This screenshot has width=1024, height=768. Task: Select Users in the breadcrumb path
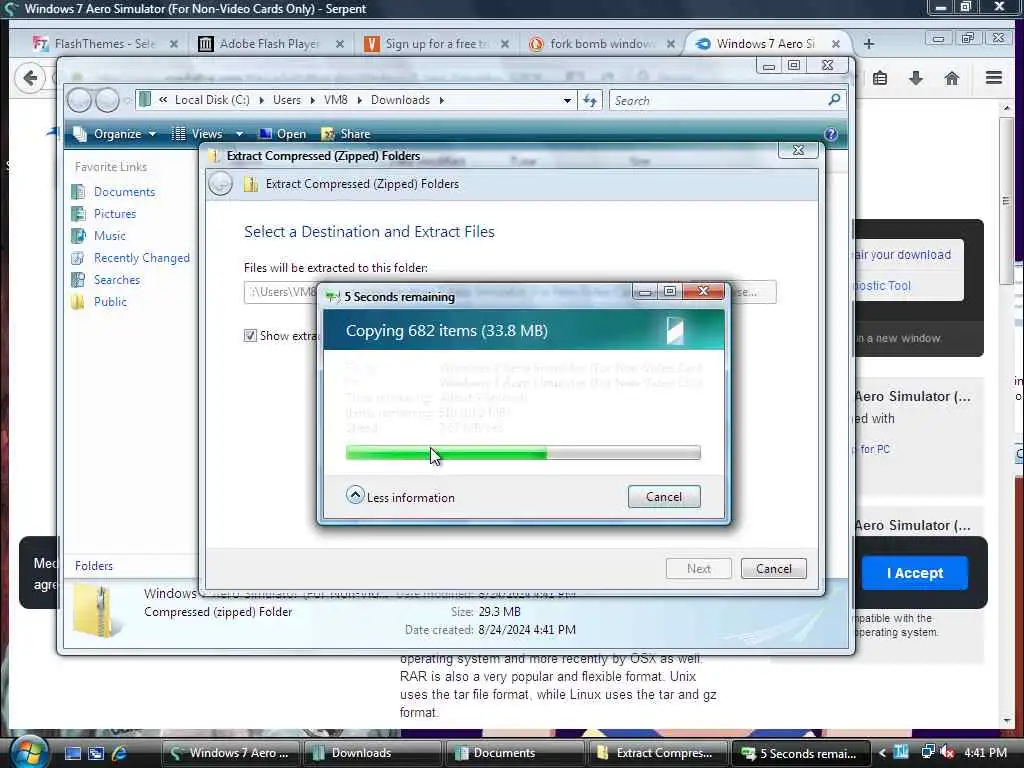point(287,100)
